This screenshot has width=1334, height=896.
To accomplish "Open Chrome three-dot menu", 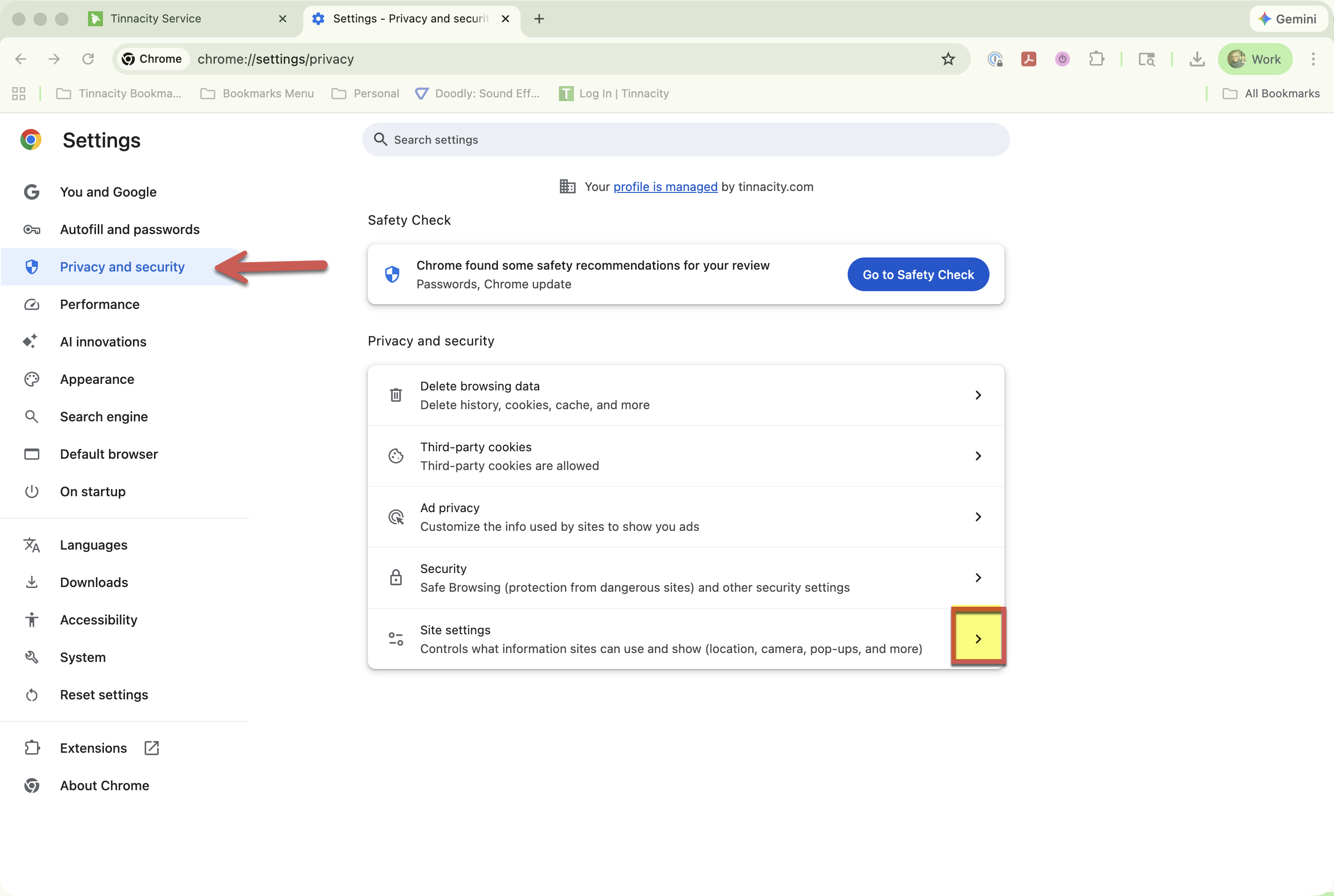I will [x=1313, y=59].
